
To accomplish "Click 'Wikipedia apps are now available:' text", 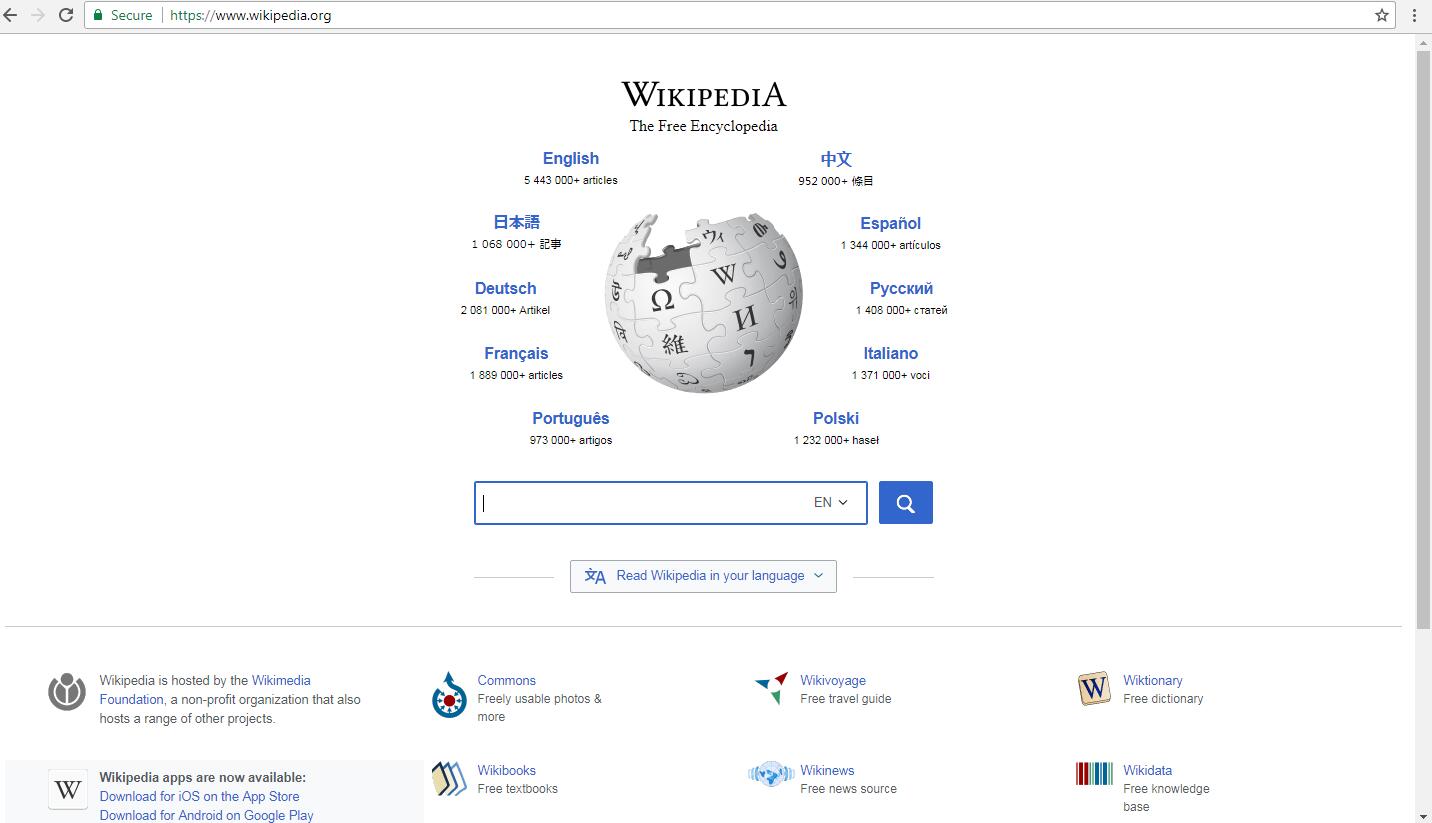I will click(x=203, y=777).
